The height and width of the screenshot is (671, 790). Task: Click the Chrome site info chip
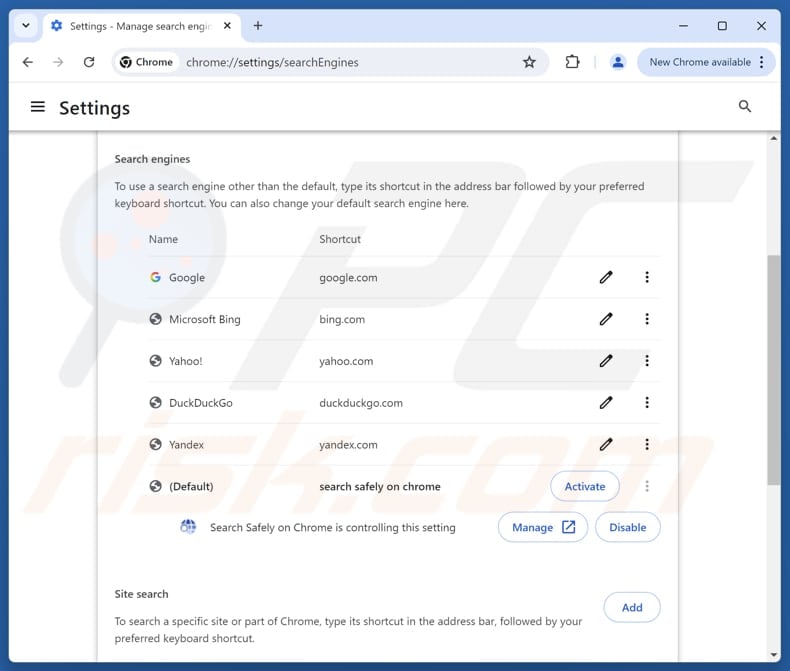pyautogui.click(x=147, y=62)
